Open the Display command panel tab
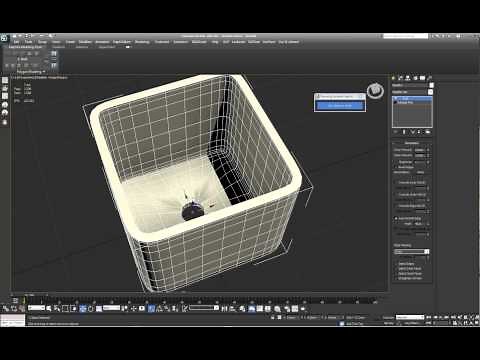The height and width of the screenshot is (360, 480). [x=422, y=78]
